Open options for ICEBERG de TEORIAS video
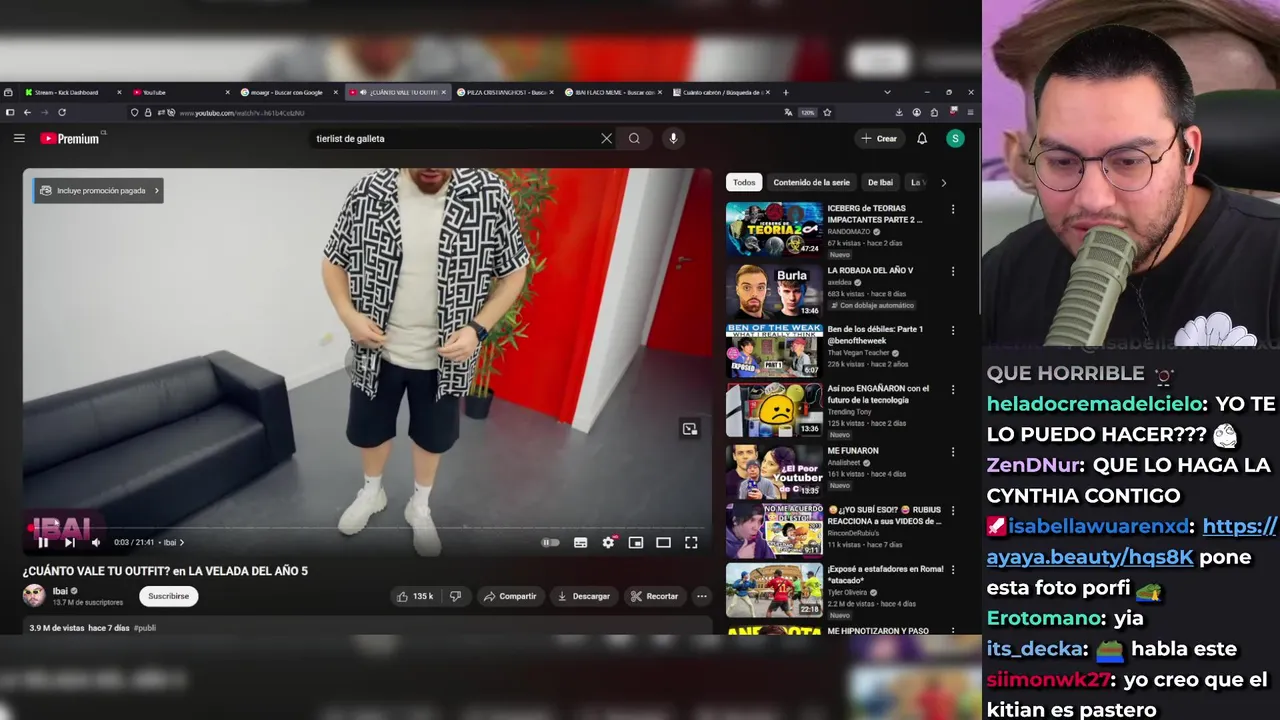Viewport: 1280px width, 720px height. pyautogui.click(x=953, y=210)
